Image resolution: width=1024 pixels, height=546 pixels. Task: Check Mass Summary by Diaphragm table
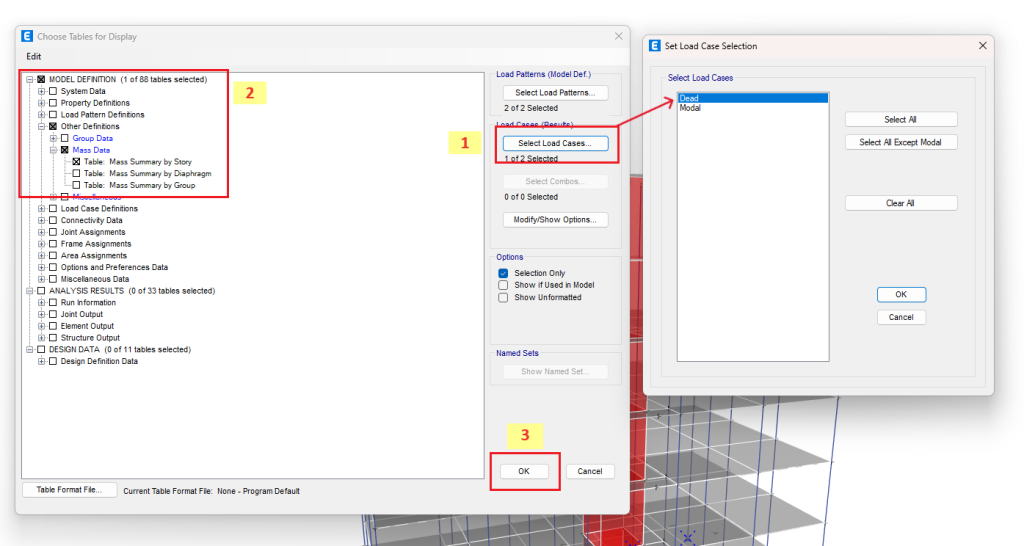point(76,173)
